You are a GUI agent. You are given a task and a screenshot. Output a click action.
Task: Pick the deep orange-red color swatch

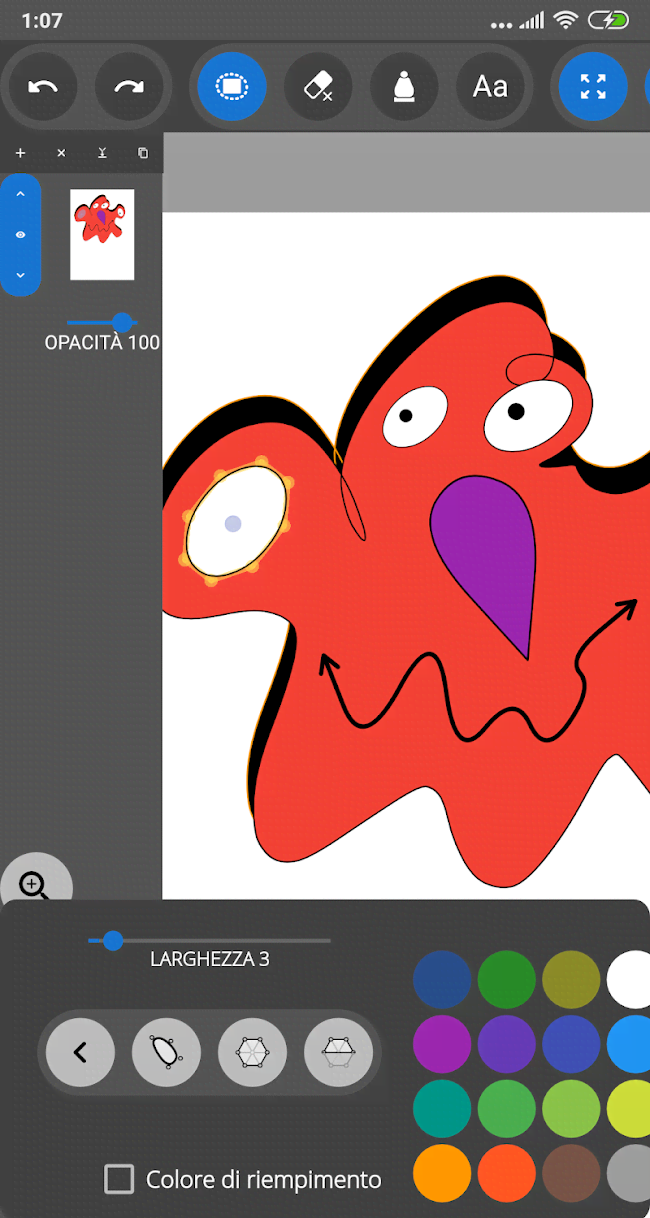click(x=507, y=1173)
